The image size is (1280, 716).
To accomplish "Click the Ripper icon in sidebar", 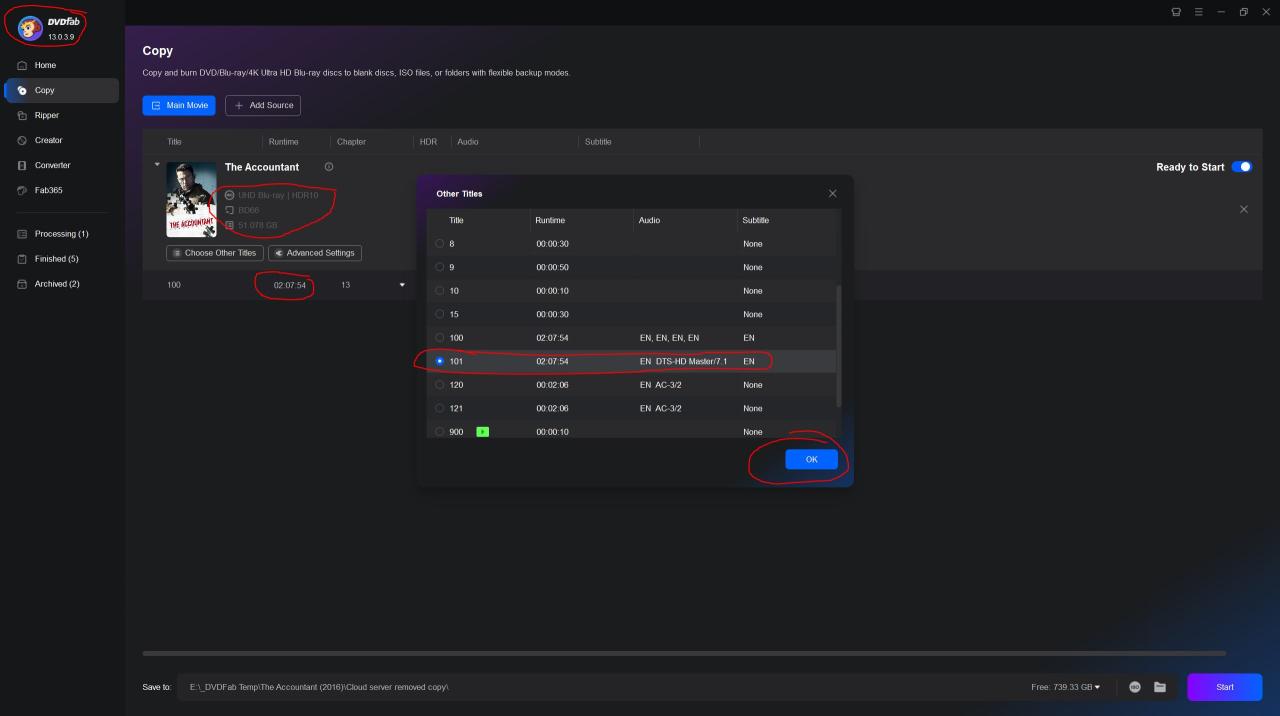I will (22, 115).
